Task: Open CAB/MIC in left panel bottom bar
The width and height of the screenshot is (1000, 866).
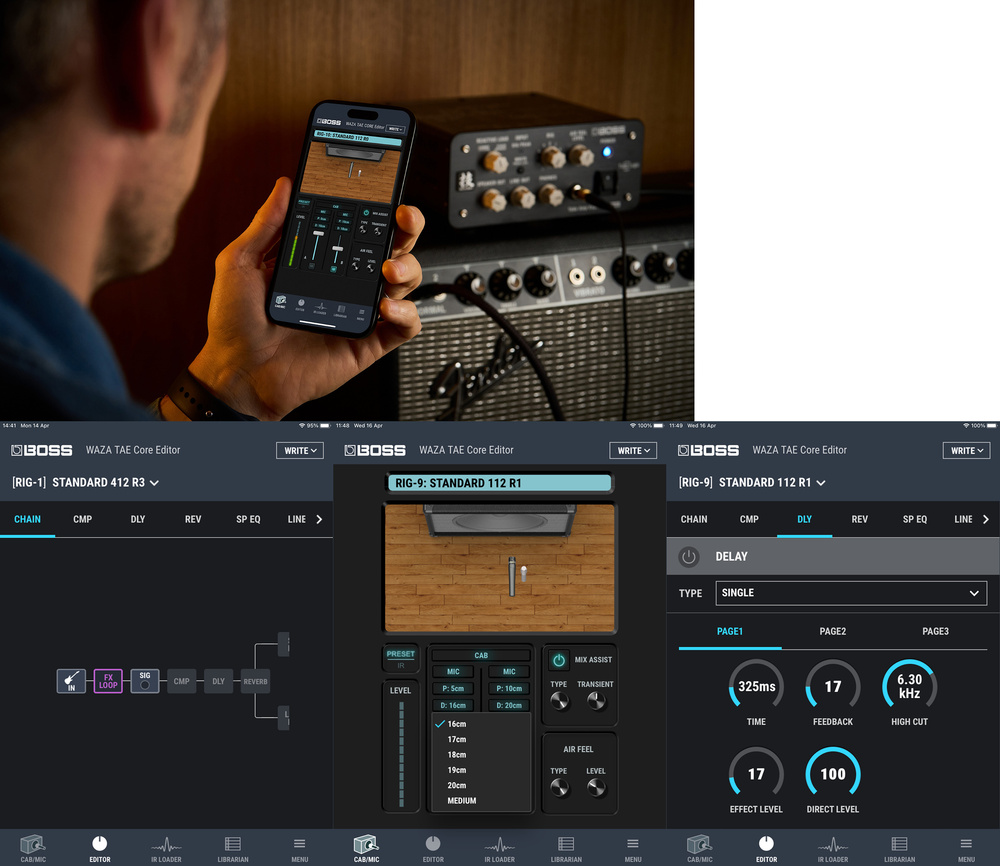Action: point(33,849)
